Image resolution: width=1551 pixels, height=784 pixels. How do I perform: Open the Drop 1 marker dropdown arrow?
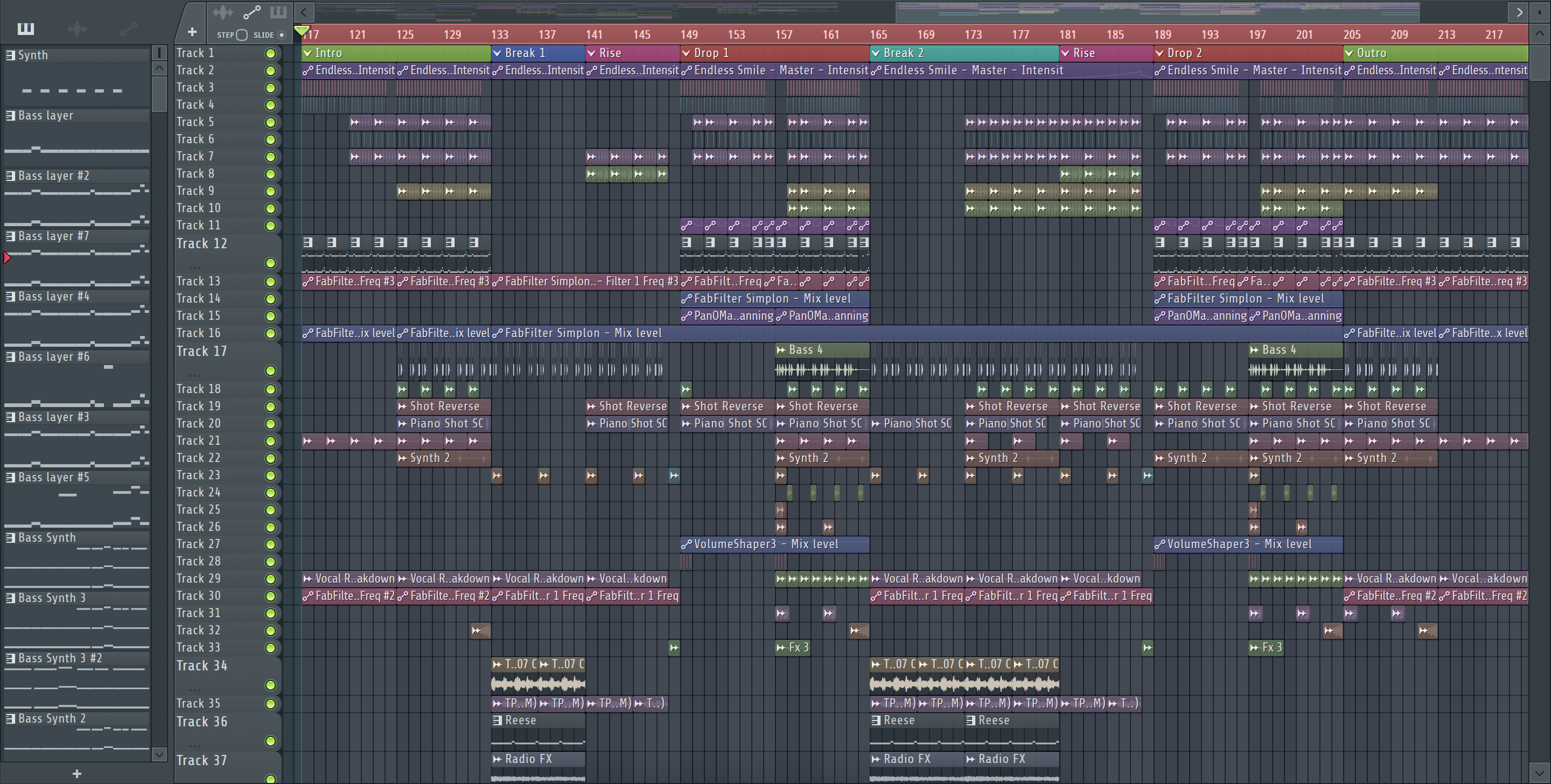pos(687,54)
